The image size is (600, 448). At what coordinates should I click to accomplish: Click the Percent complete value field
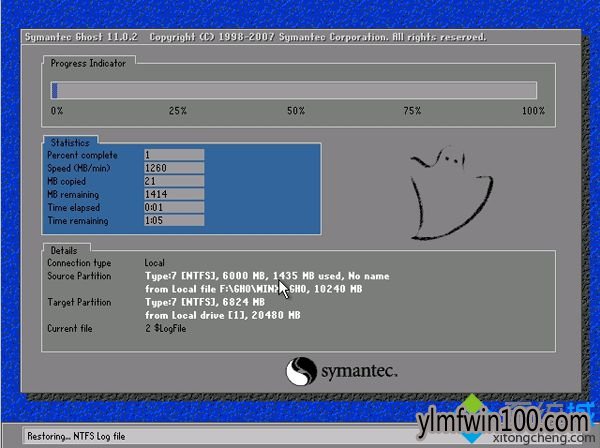click(x=174, y=155)
